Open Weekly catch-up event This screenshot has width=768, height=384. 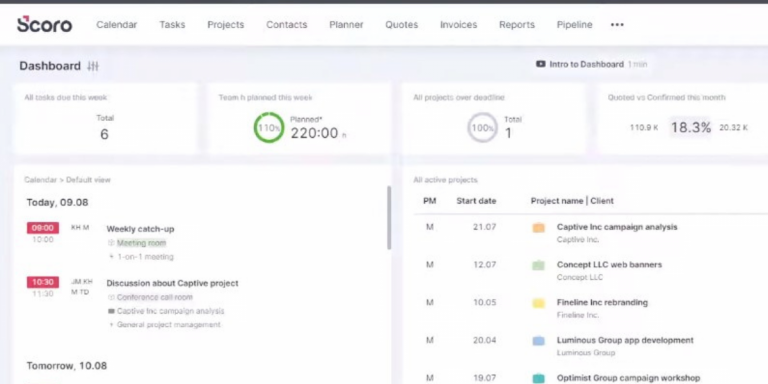click(140, 229)
